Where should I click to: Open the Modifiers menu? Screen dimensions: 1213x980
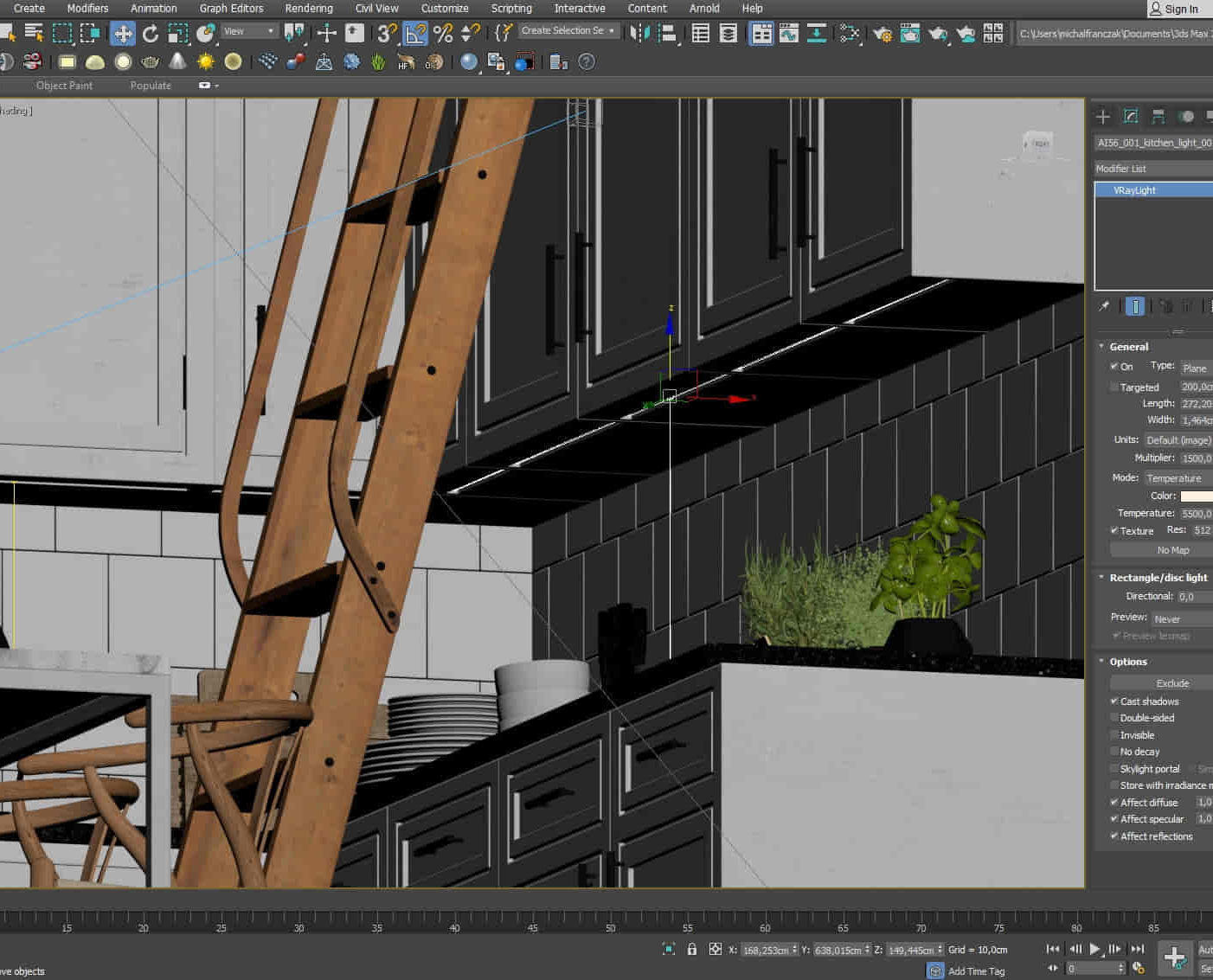87,8
